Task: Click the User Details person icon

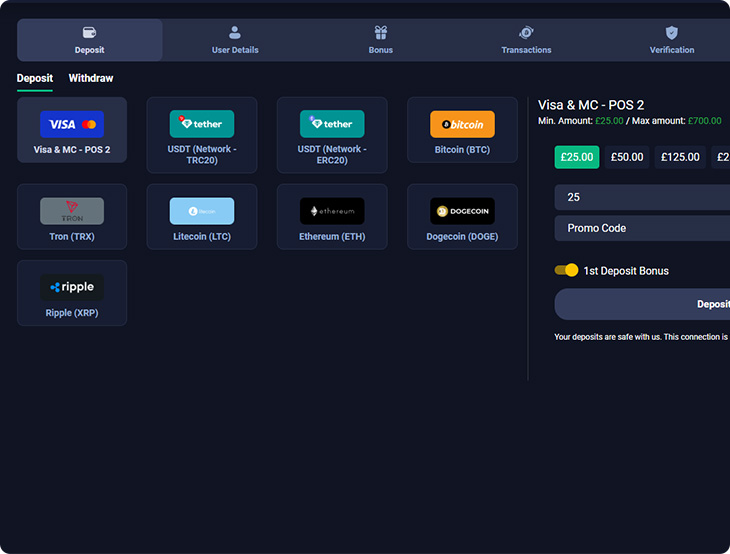Action: 235,33
